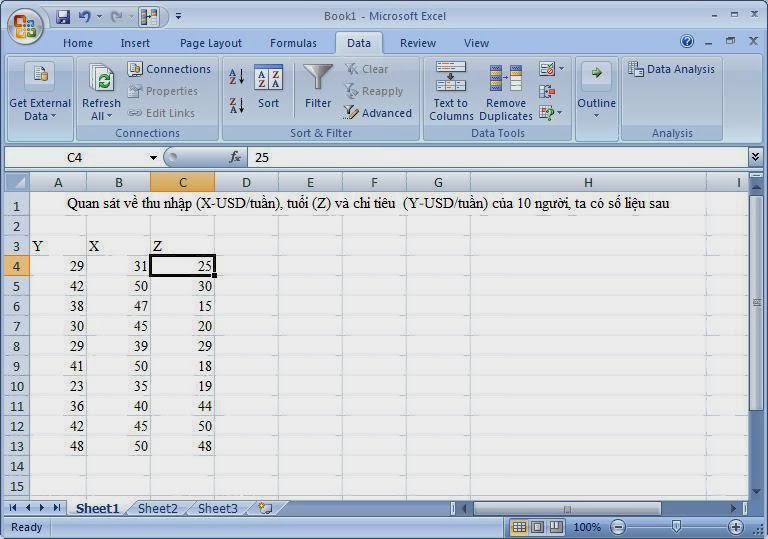Save the workbook with the floppy icon

click(x=63, y=17)
